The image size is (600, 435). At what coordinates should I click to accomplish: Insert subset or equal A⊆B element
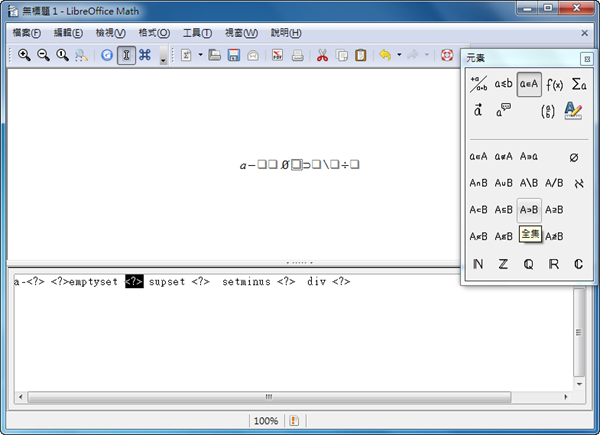pyautogui.click(x=503, y=210)
